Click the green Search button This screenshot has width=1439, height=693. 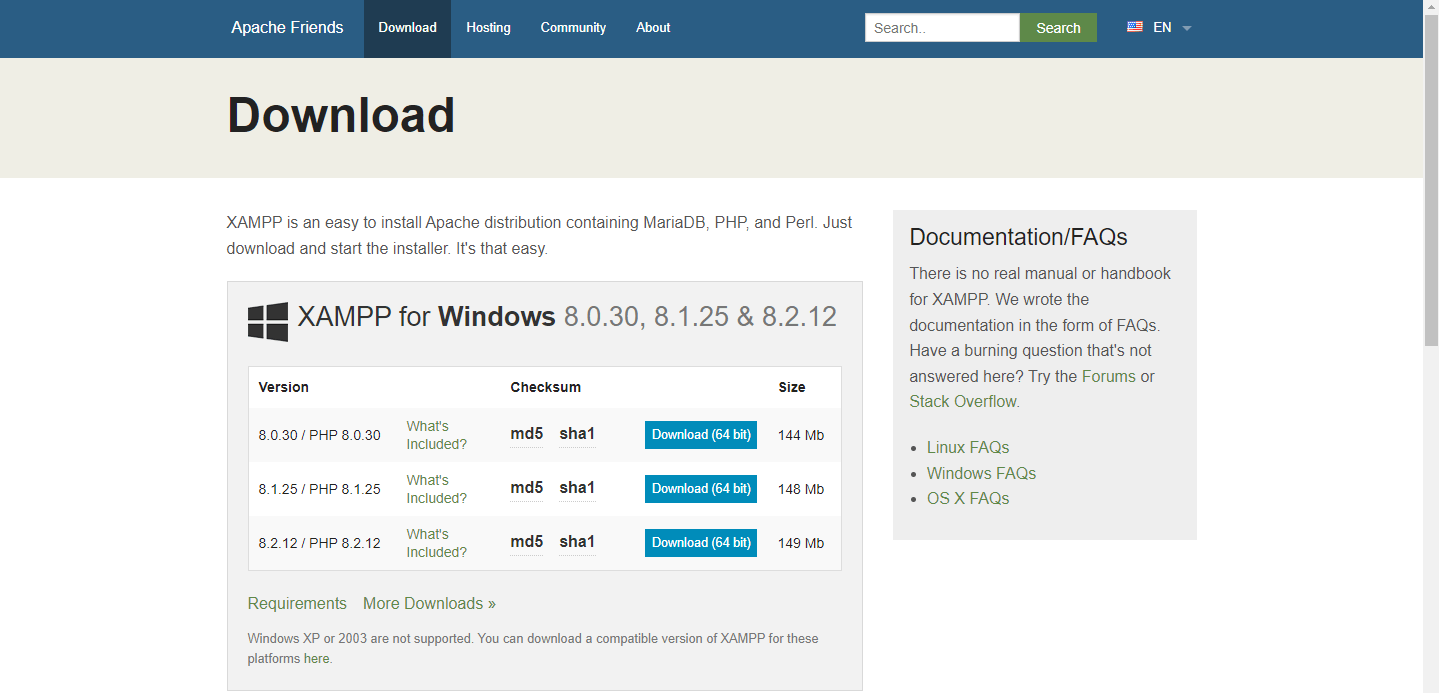tap(1058, 28)
